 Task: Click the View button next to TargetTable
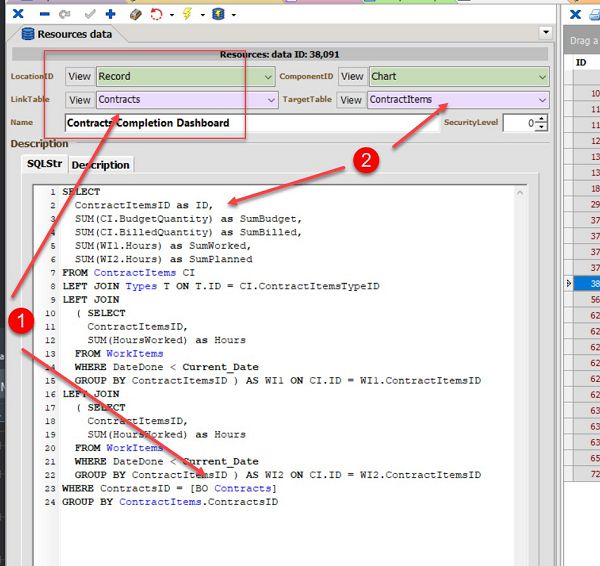351,100
